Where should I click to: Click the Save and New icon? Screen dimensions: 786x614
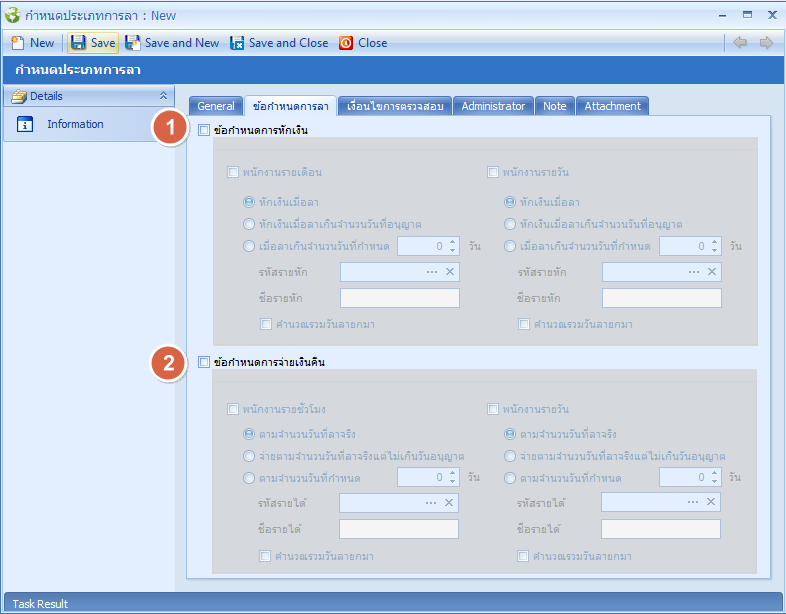click(x=133, y=43)
